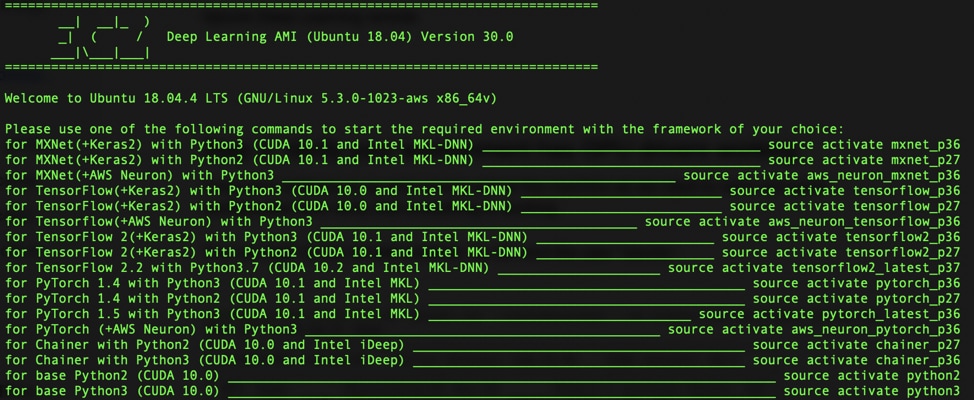
Task: Click 'for PyTorch (+AWS Neuron) with Python3' description
Action: click(151, 329)
